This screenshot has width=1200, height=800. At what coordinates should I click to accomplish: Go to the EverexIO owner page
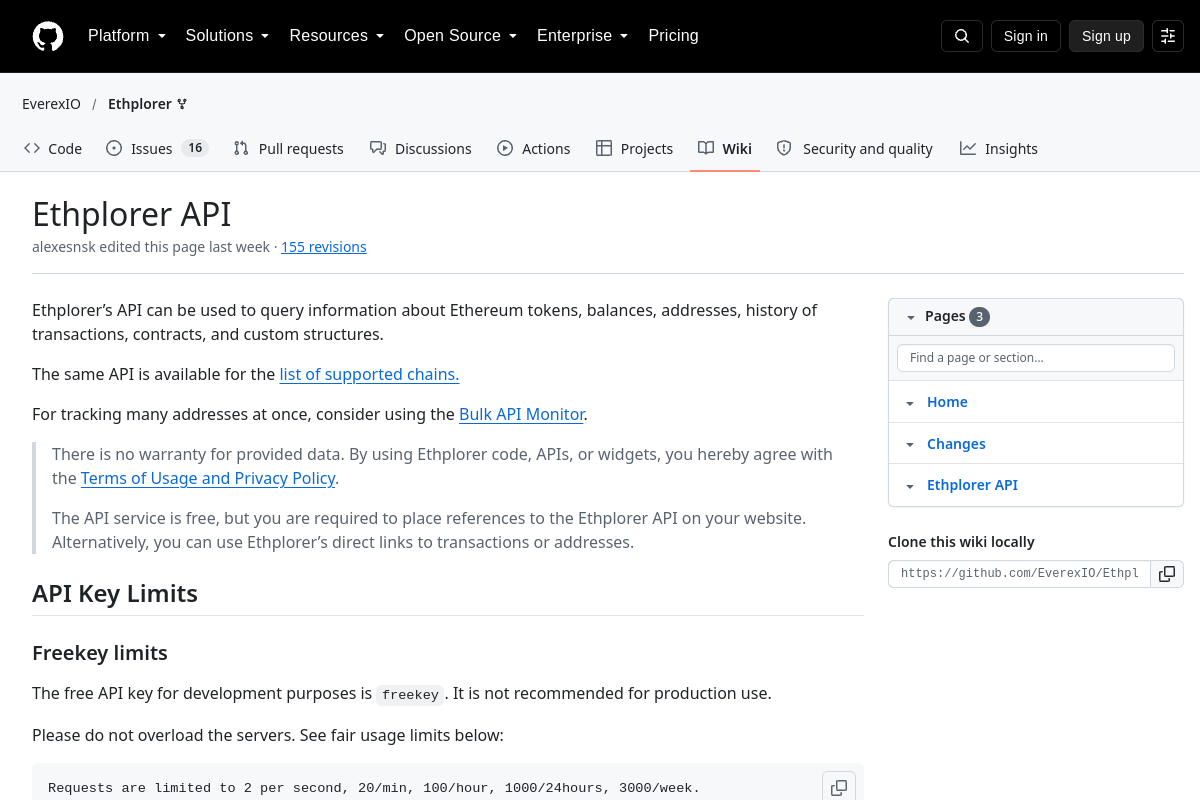point(52,104)
